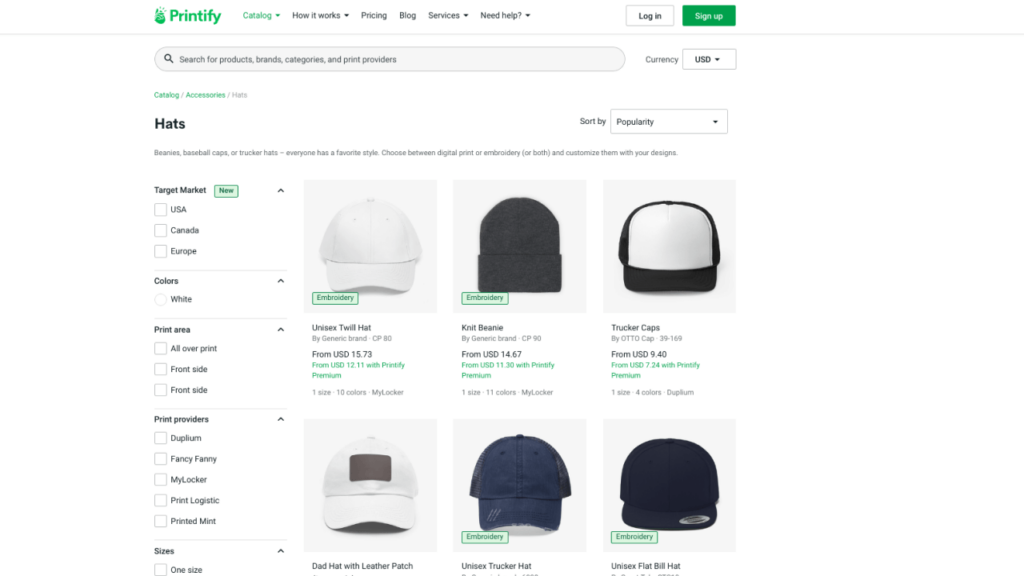
Task: Collapse the Print providers section
Action: (x=281, y=419)
